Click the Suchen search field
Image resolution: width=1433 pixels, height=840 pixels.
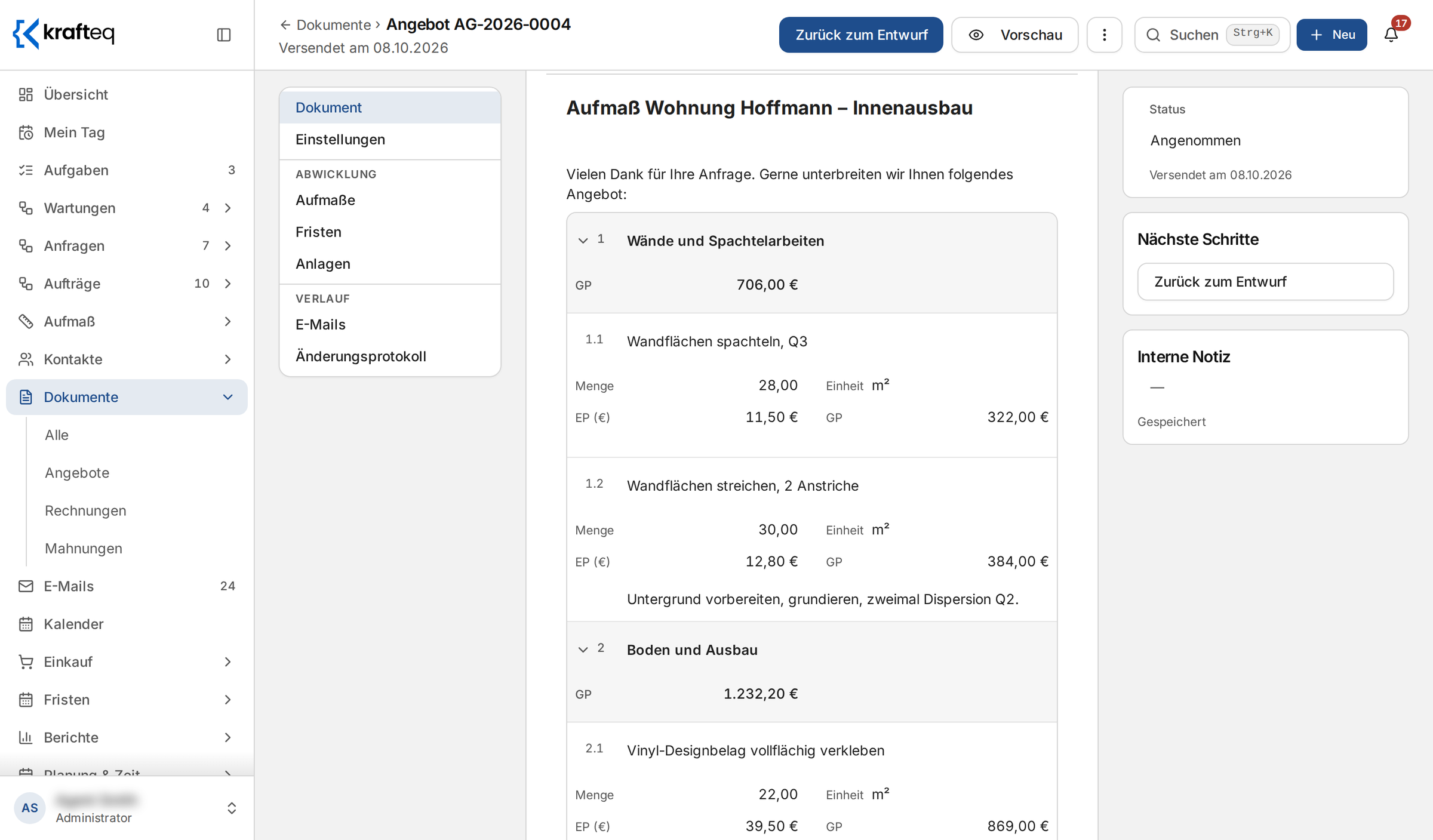[1212, 35]
